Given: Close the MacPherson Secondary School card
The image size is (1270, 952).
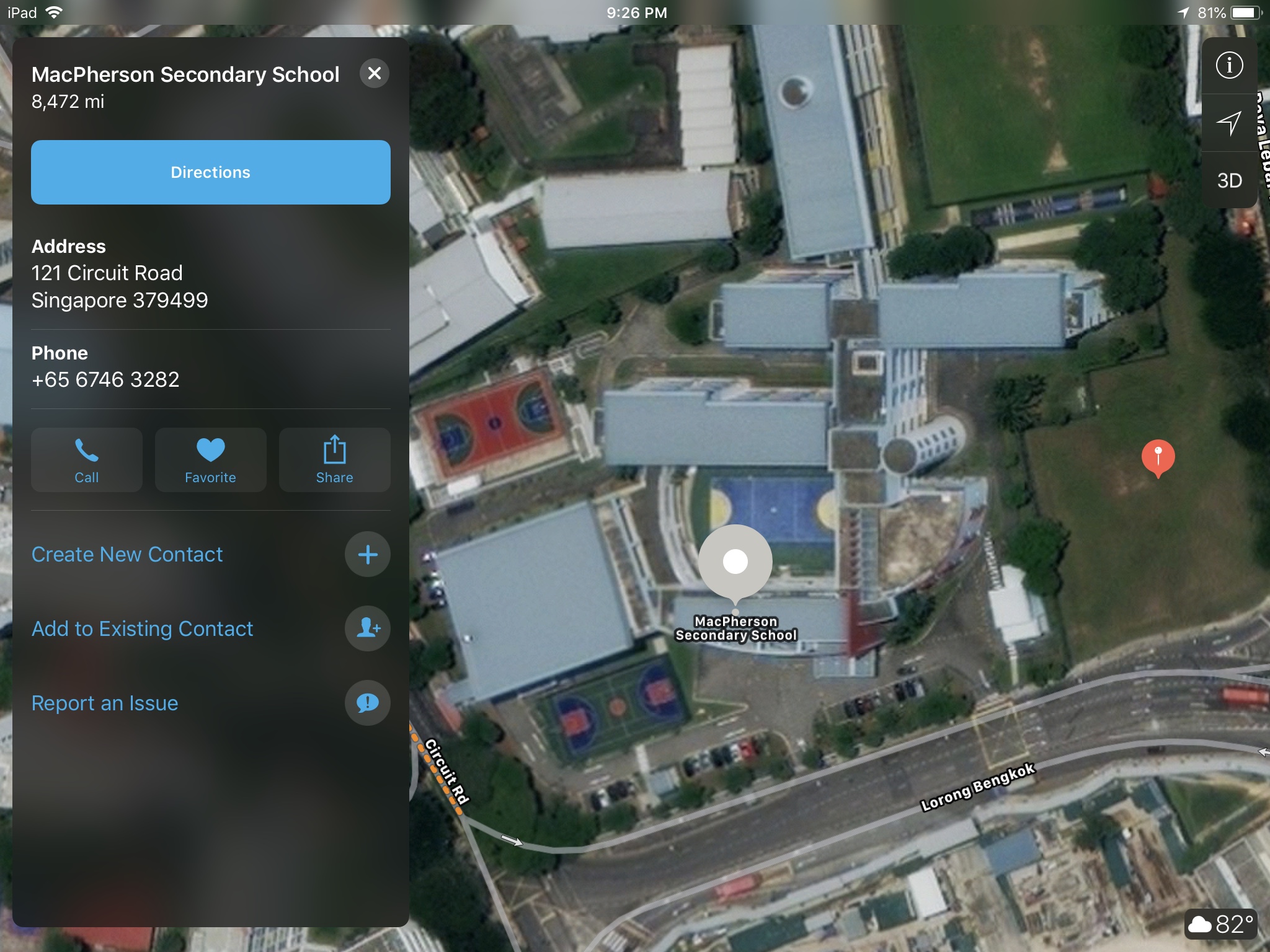Looking at the screenshot, I should point(375,73).
